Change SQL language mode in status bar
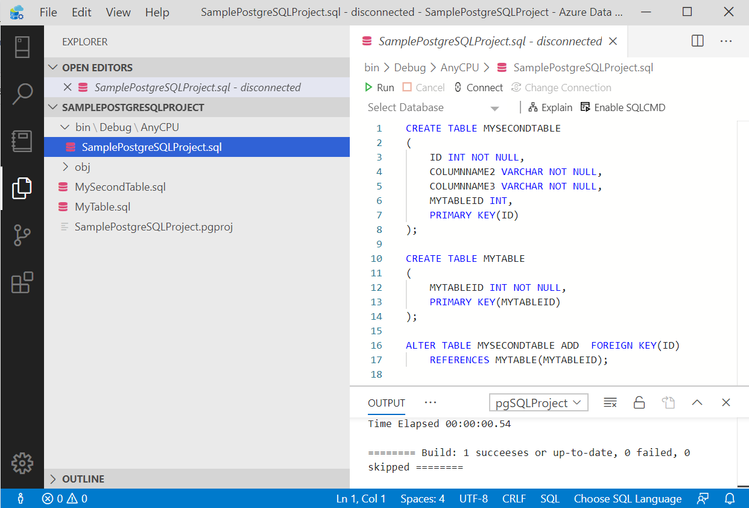This screenshot has width=749, height=508. 550,498
